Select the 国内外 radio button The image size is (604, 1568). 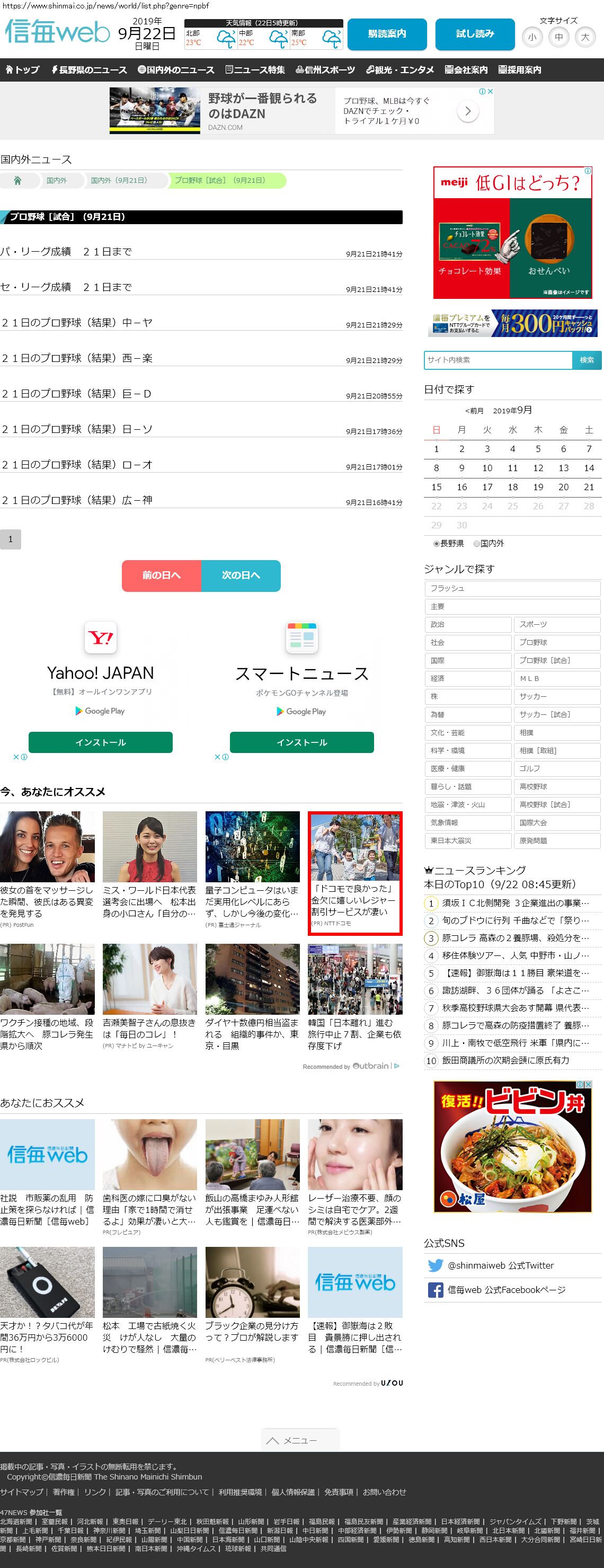point(477,544)
